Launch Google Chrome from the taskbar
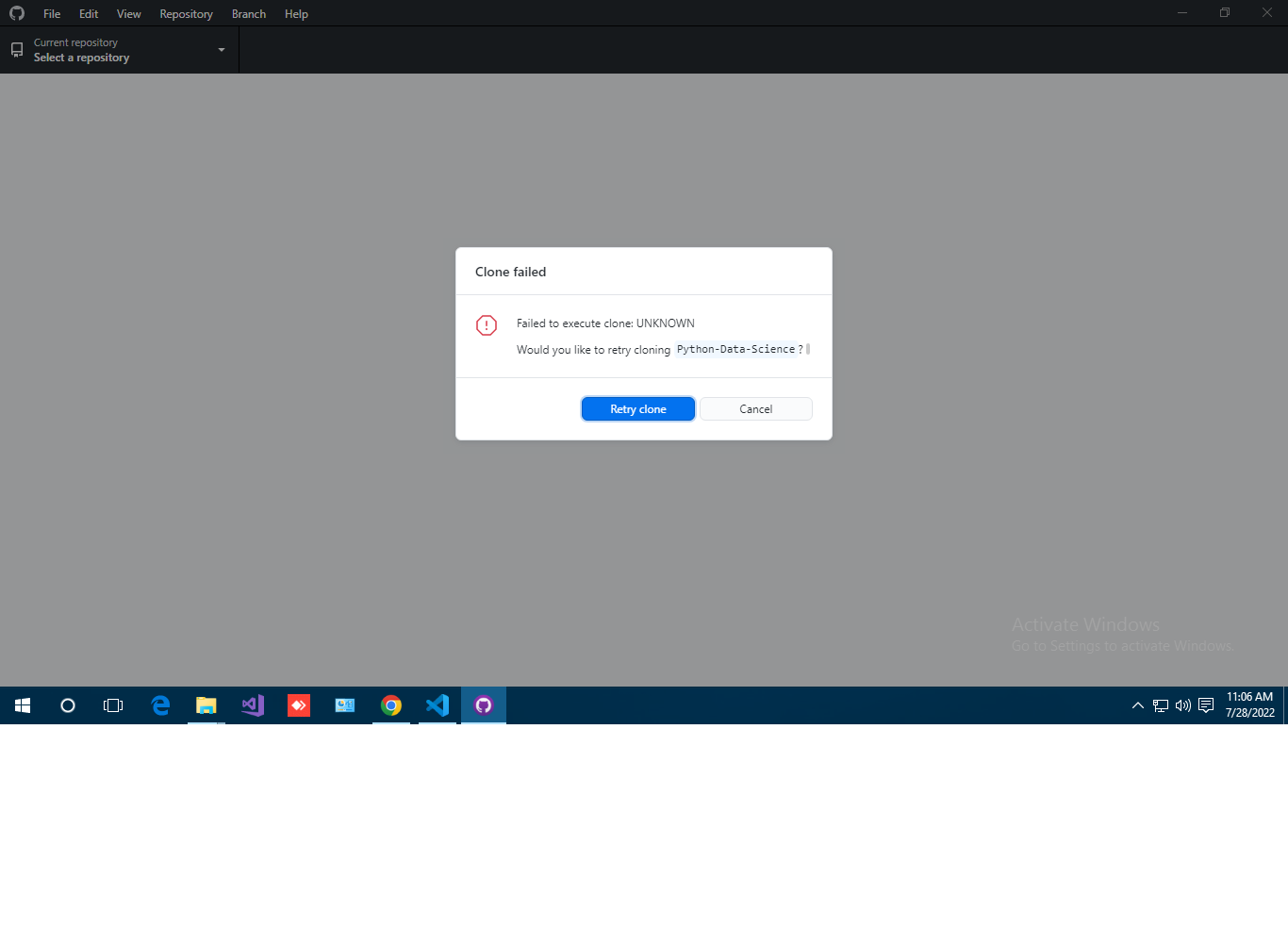The height and width of the screenshot is (928, 1288). coord(390,704)
